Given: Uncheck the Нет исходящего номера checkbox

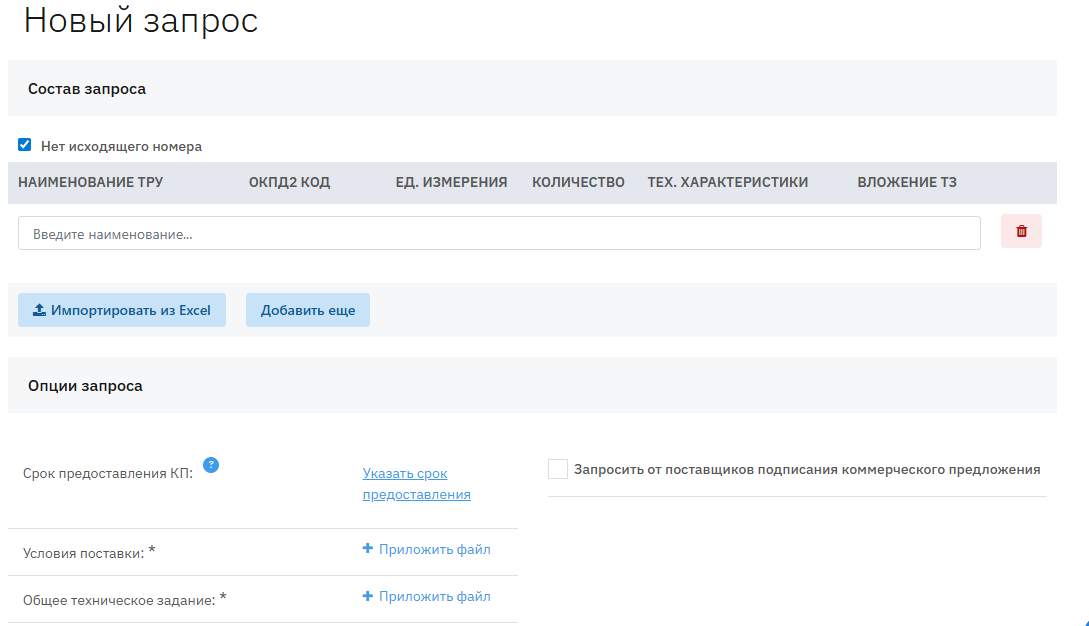Looking at the screenshot, I should [25, 145].
